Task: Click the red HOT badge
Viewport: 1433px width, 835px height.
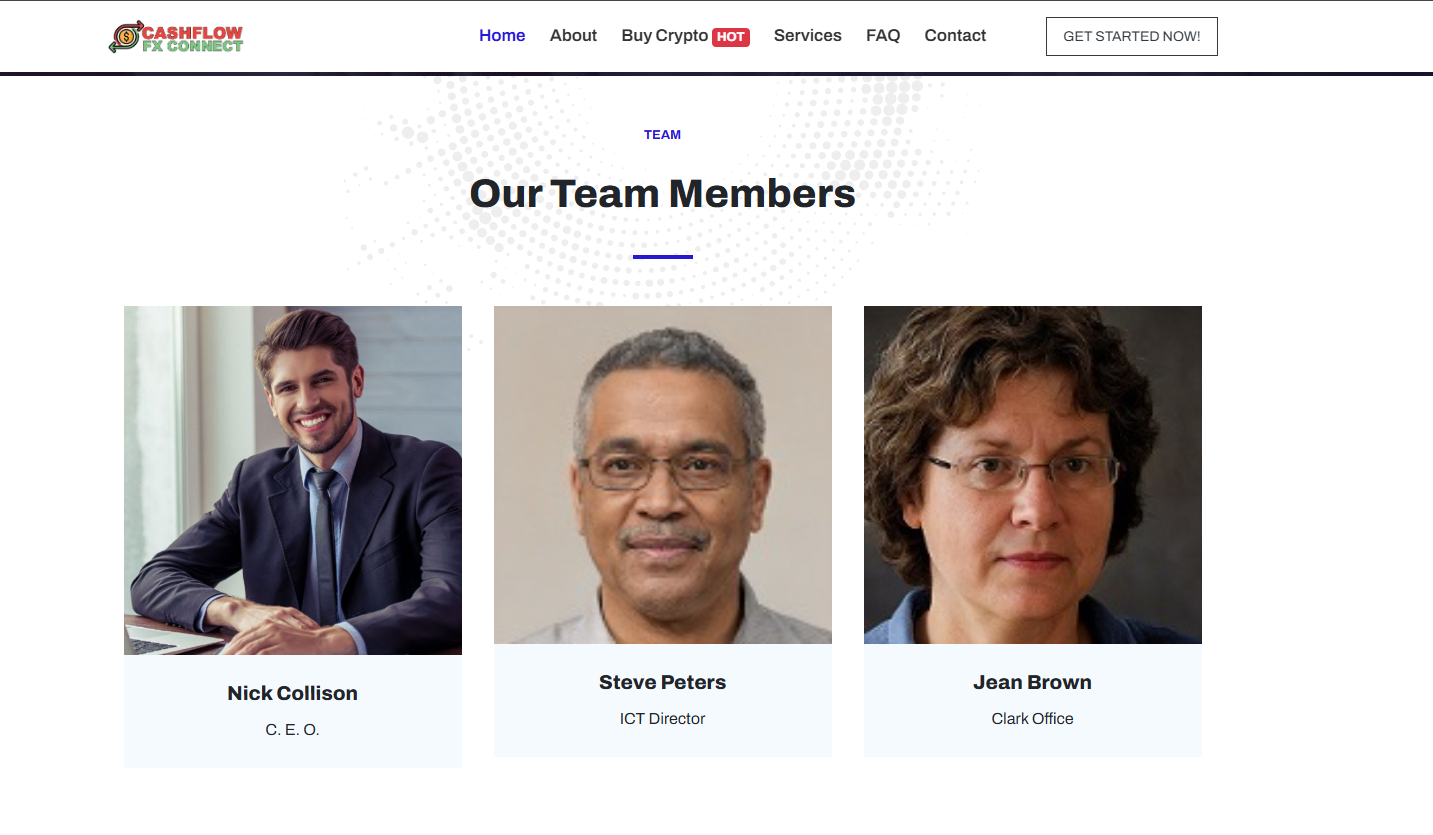Action: pos(731,37)
